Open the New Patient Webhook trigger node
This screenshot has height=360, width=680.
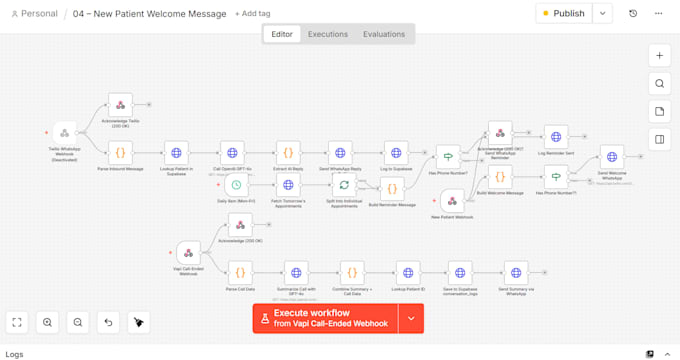click(x=452, y=201)
